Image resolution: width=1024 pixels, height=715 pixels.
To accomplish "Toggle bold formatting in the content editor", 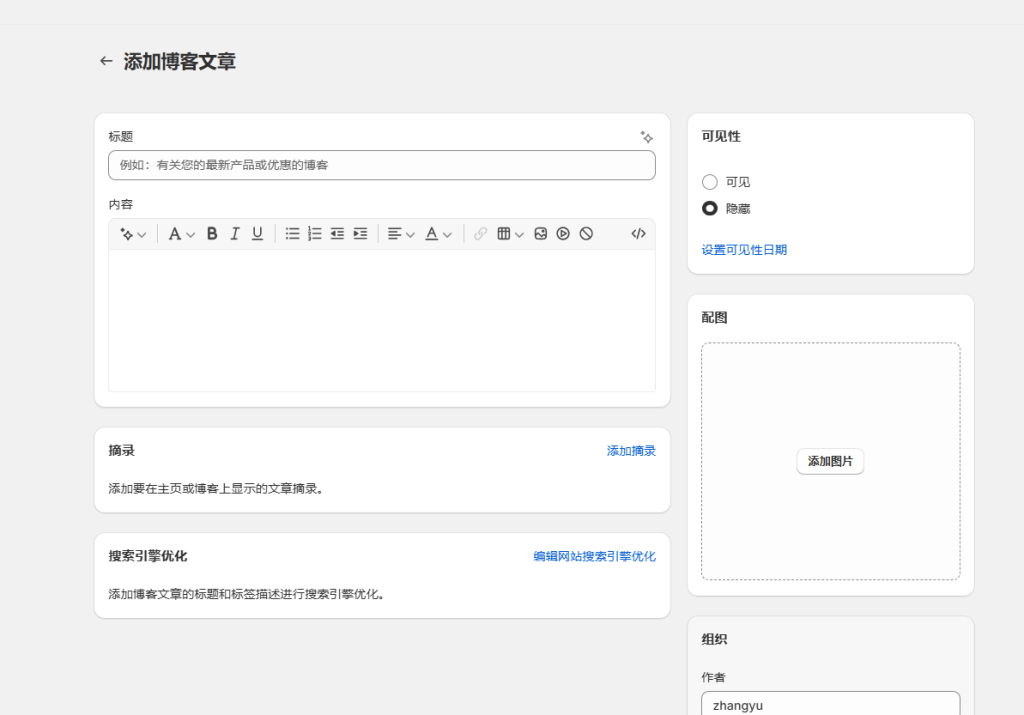I will tap(211, 233).
